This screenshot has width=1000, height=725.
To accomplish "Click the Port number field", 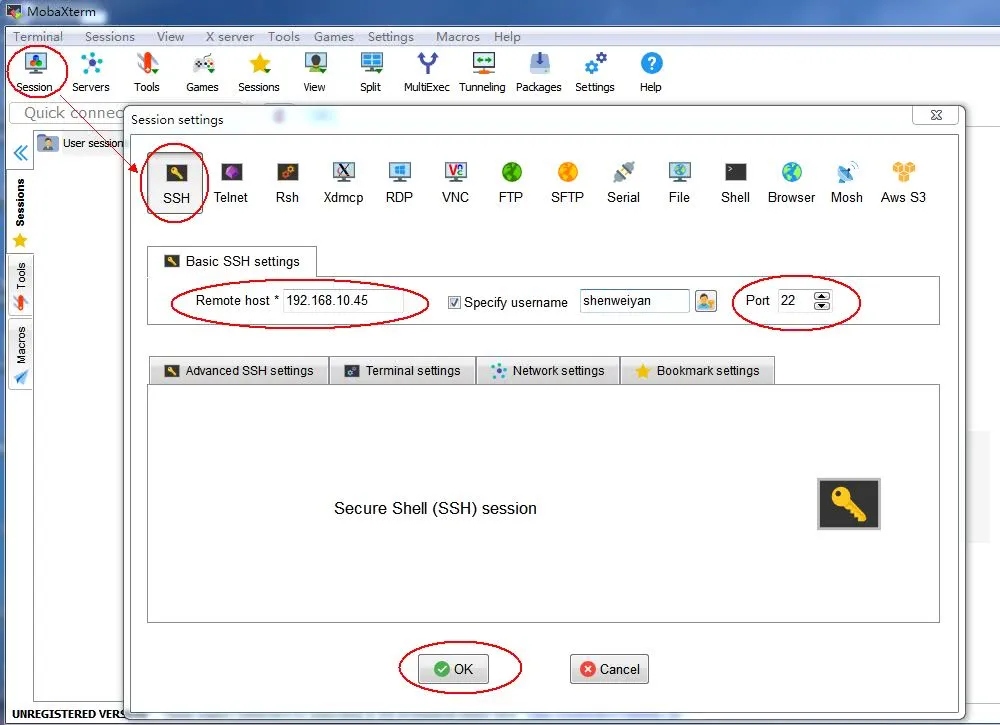I will 796,301.
